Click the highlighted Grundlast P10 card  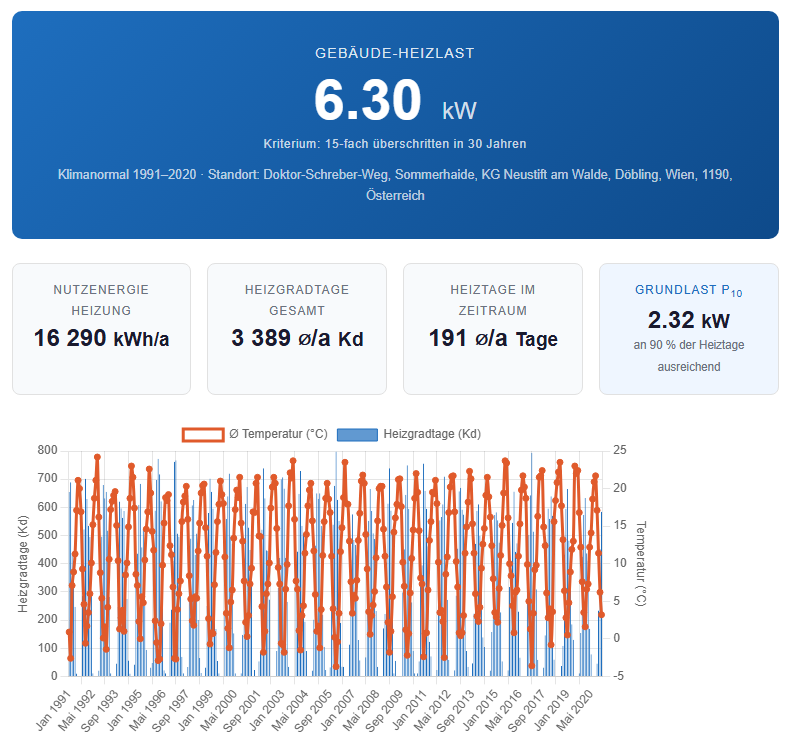[688, 328]
